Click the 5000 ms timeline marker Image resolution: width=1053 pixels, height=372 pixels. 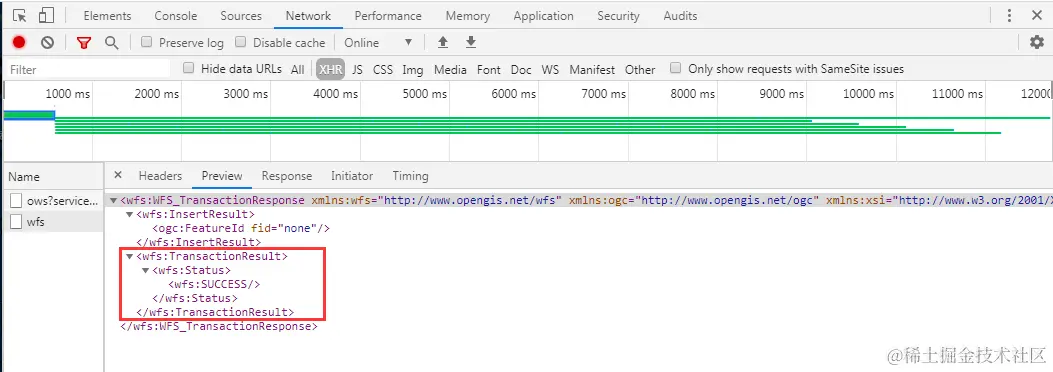point(425,94)
